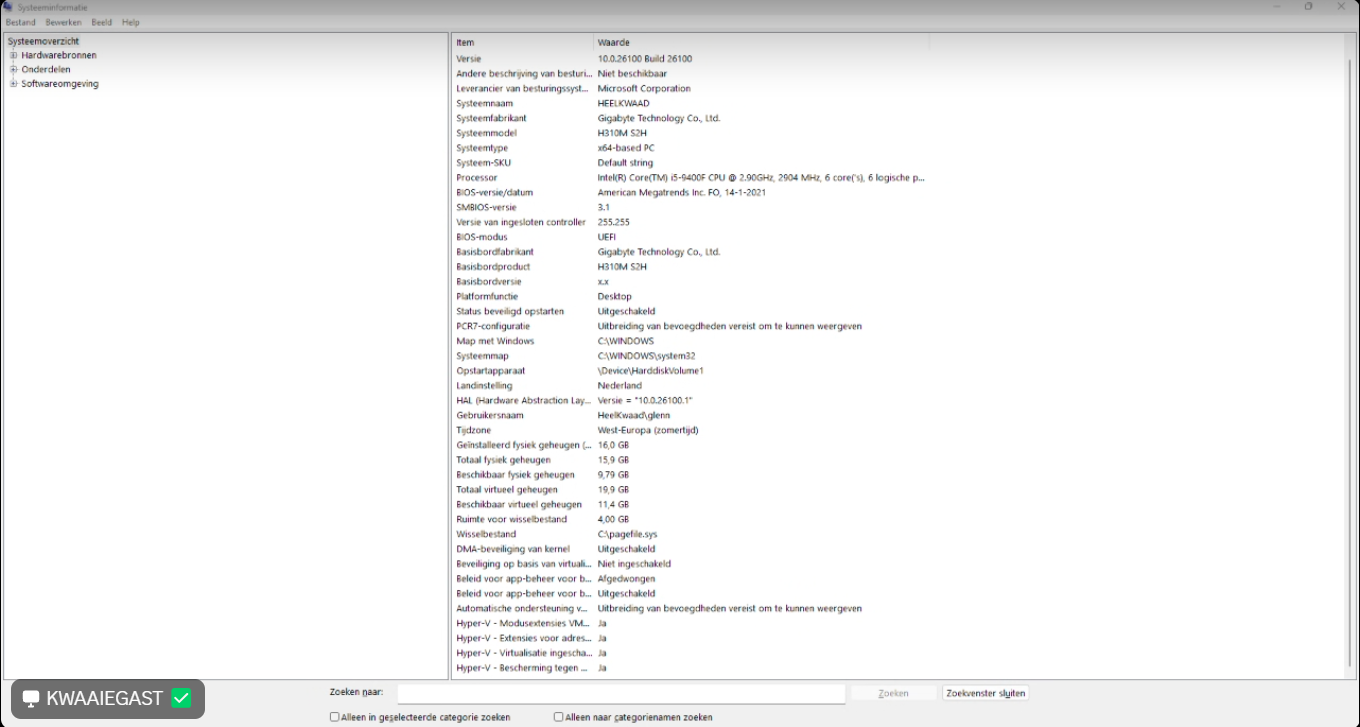The height and width of the screenshot is (727, 1360).
Task: Select the 'Hyper-V - Virtualisatie ingescha...' row label
Action: [524, 653]
